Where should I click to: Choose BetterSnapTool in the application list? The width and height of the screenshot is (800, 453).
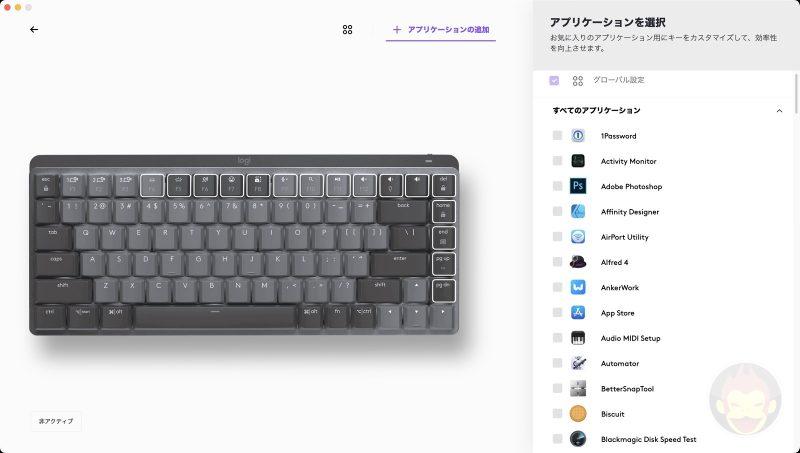click(x=627, y=389)
